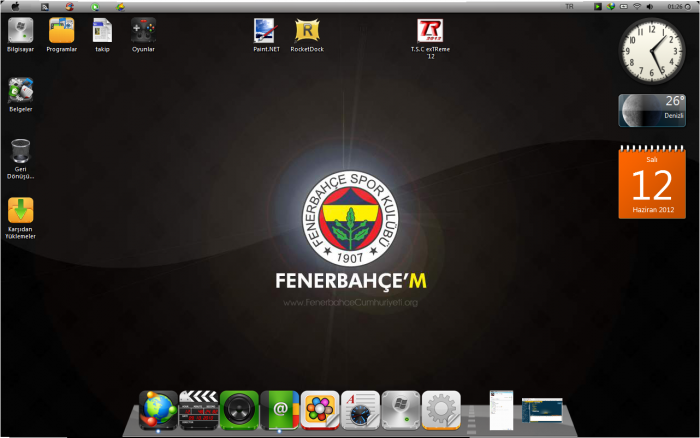This screenshot has height=438, width=700.
Task: Open the gear settings dock icon
Action: 441,410
